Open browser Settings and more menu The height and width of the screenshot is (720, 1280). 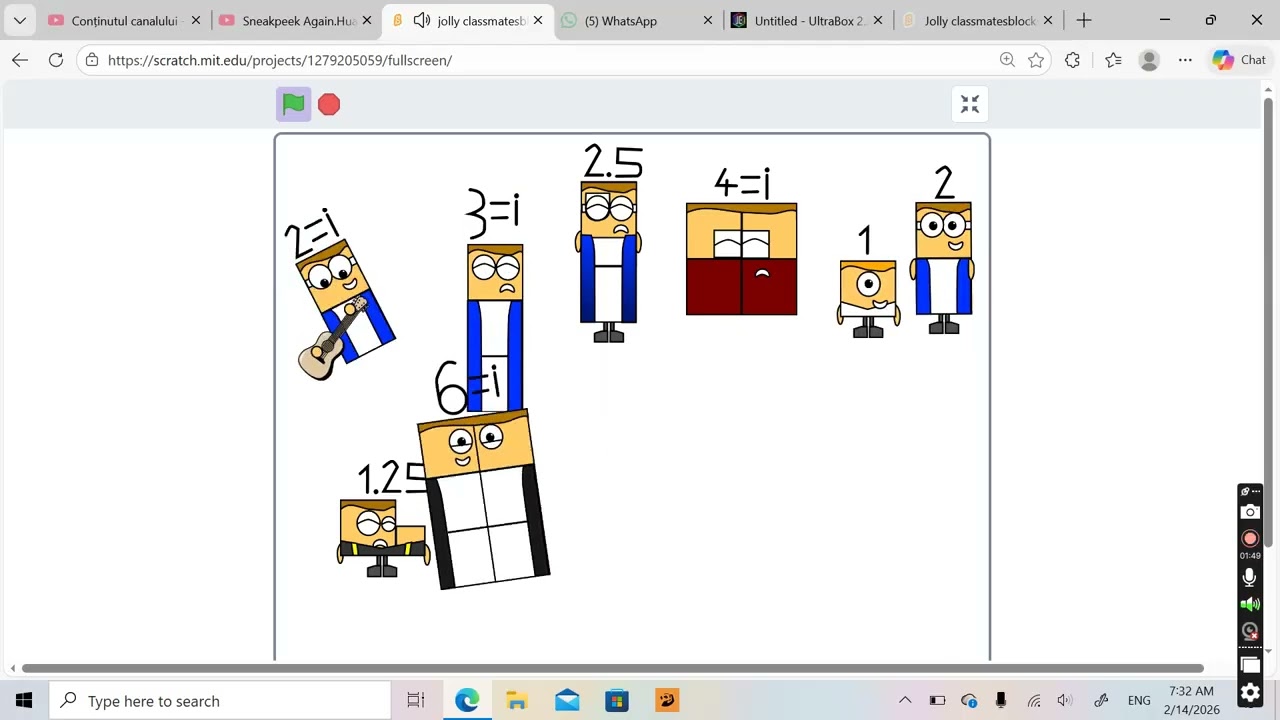1185,60
